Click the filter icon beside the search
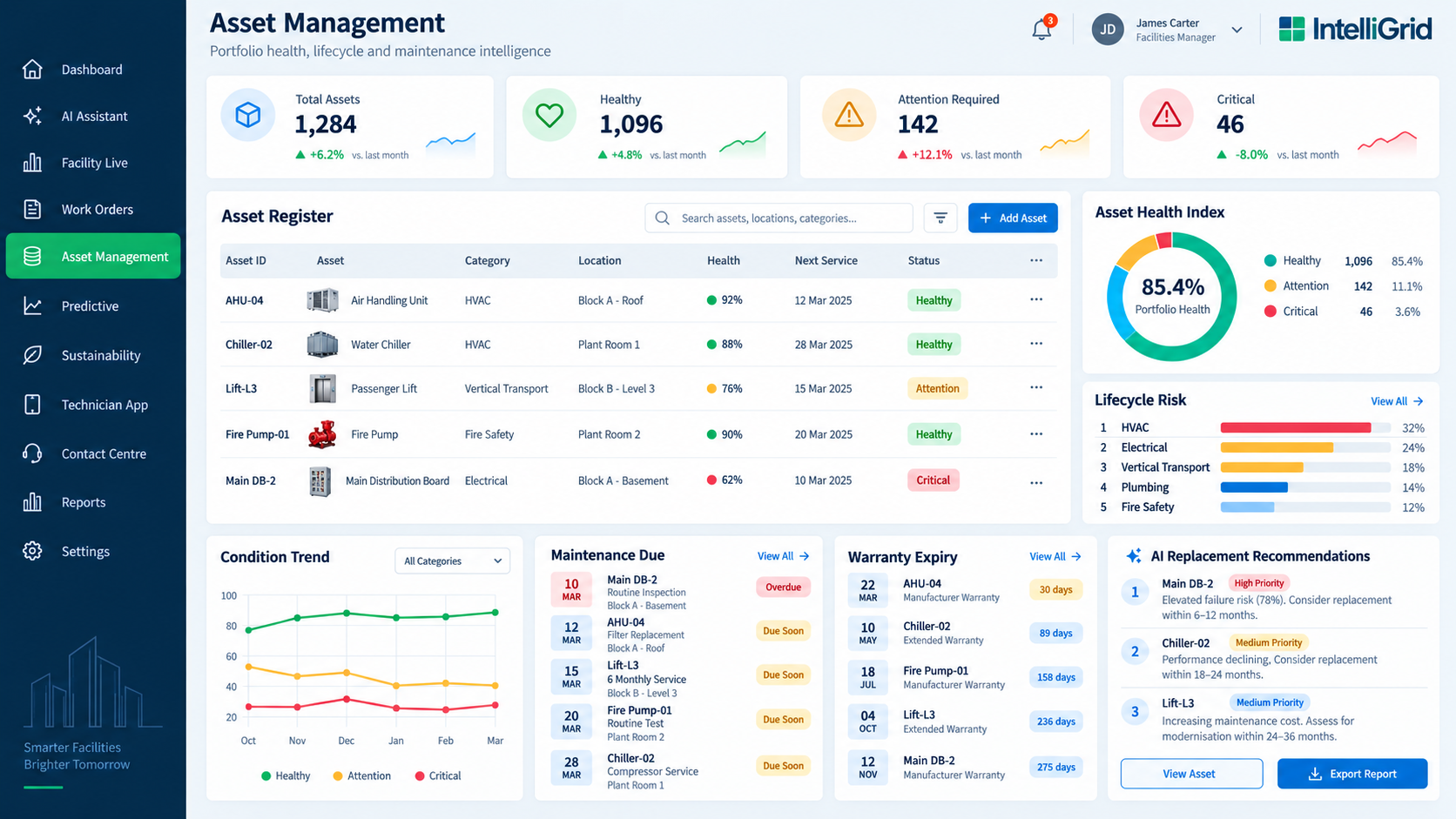 (x=940, y=218)
